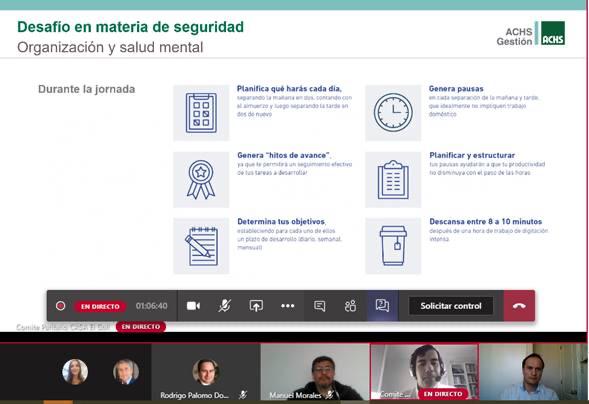Toggle the muted microphone in the call toolbar

tap(225, 306)
